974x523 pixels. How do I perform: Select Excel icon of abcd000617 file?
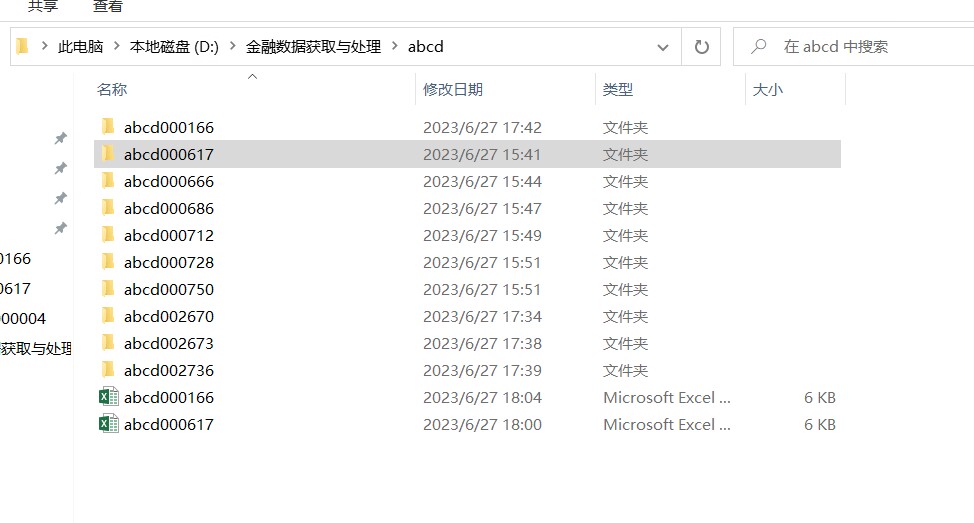pyautogui.click(x=109, y=424)
